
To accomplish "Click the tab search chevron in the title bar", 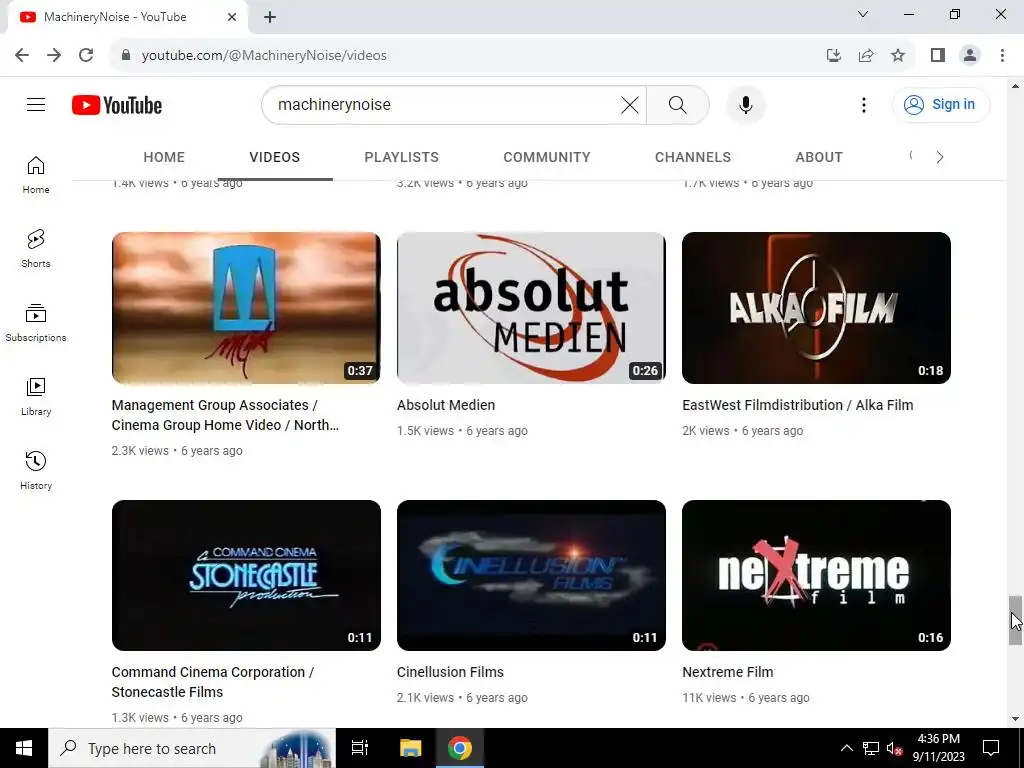I will pyautogui.click(x=863, y=14).
